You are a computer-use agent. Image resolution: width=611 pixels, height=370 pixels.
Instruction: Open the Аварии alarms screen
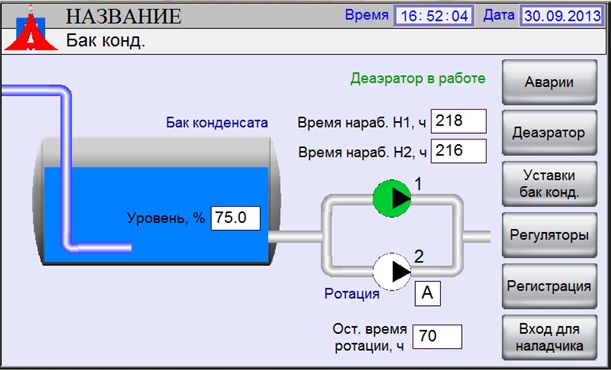point(549,82)
